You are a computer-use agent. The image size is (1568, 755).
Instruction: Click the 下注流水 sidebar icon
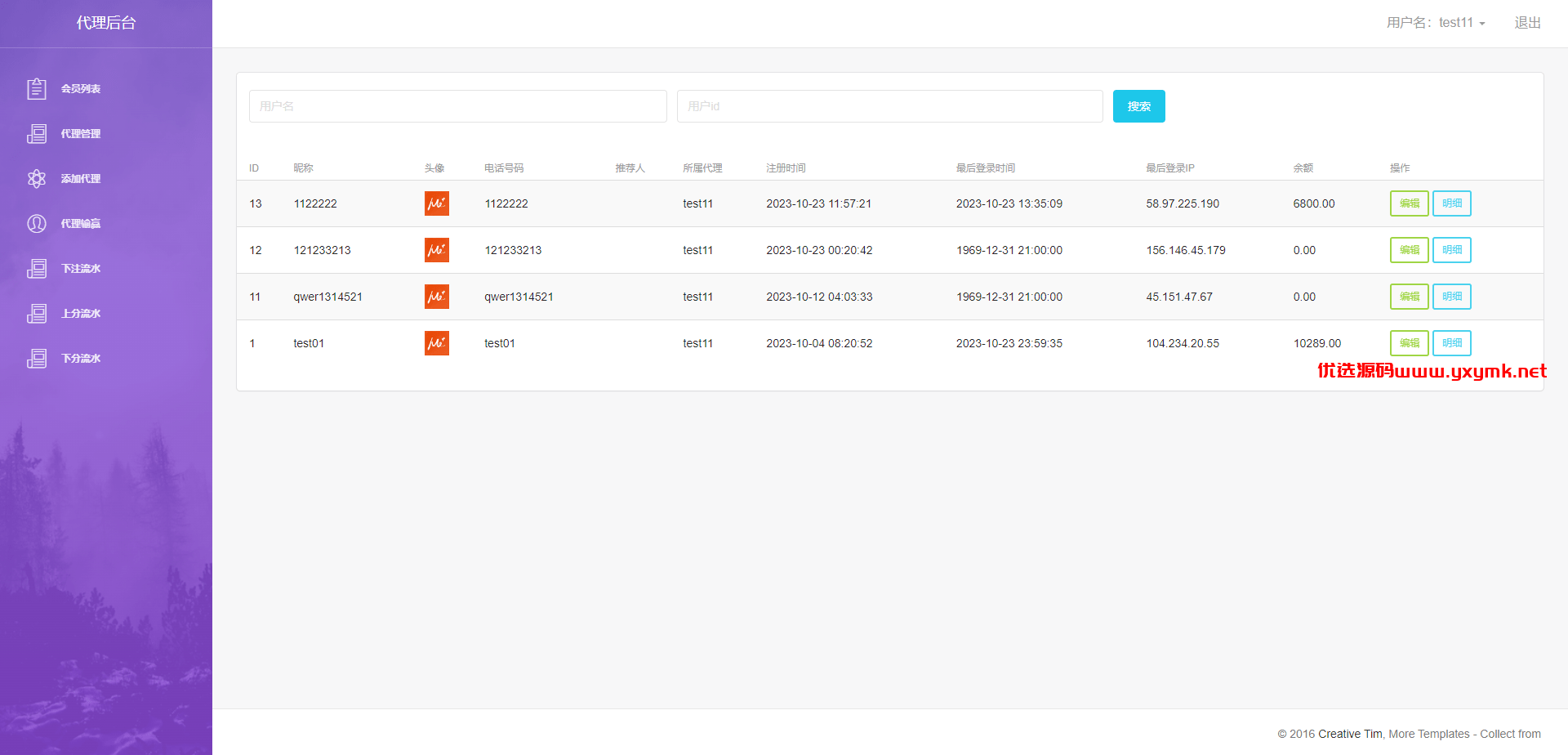[x=37, y=268]
